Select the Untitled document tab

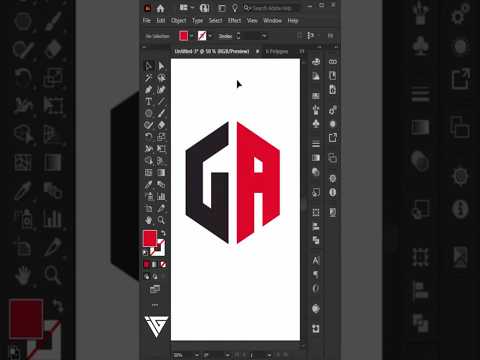(212, 51)
